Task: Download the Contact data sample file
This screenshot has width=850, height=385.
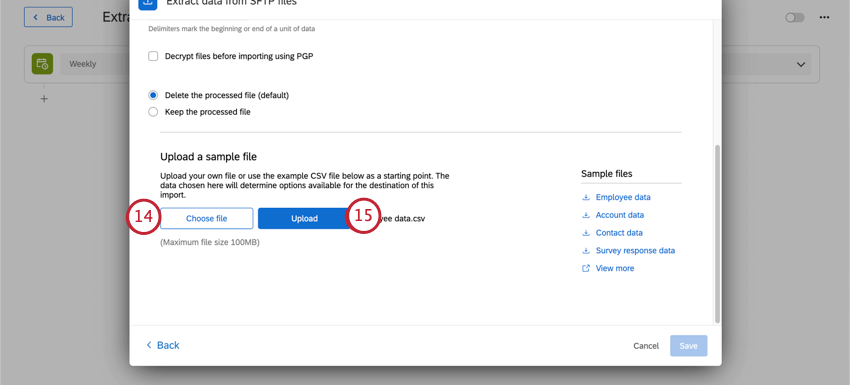Action: 619,233
